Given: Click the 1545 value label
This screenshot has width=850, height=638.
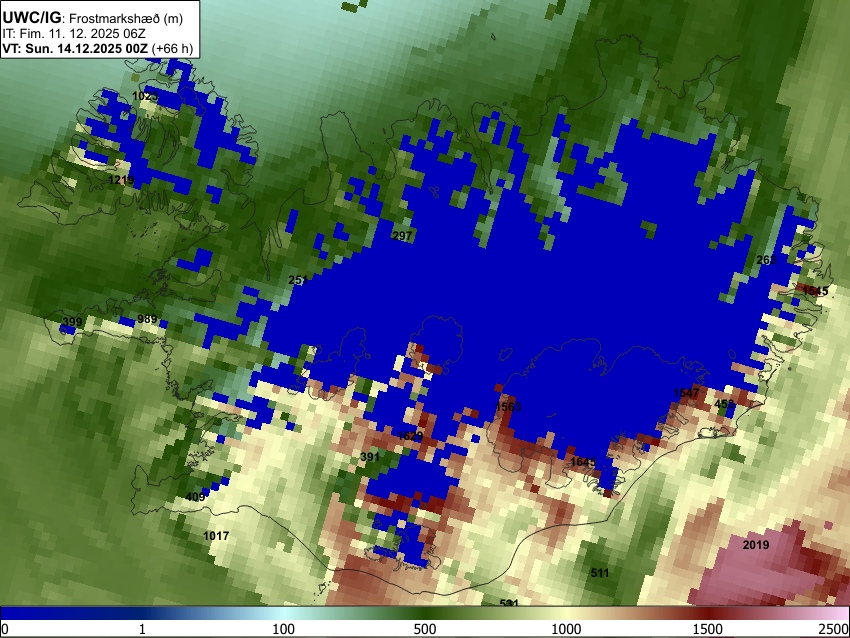Looking at the screenshot, I should (x=815, y=291).
